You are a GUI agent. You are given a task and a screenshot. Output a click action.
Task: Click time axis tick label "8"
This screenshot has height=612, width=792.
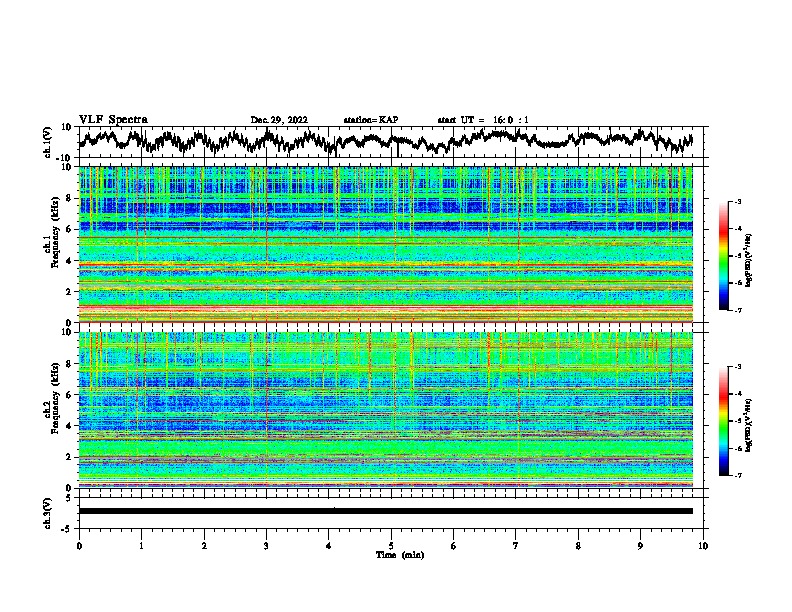pyautogui.click(x=578, y=546)
